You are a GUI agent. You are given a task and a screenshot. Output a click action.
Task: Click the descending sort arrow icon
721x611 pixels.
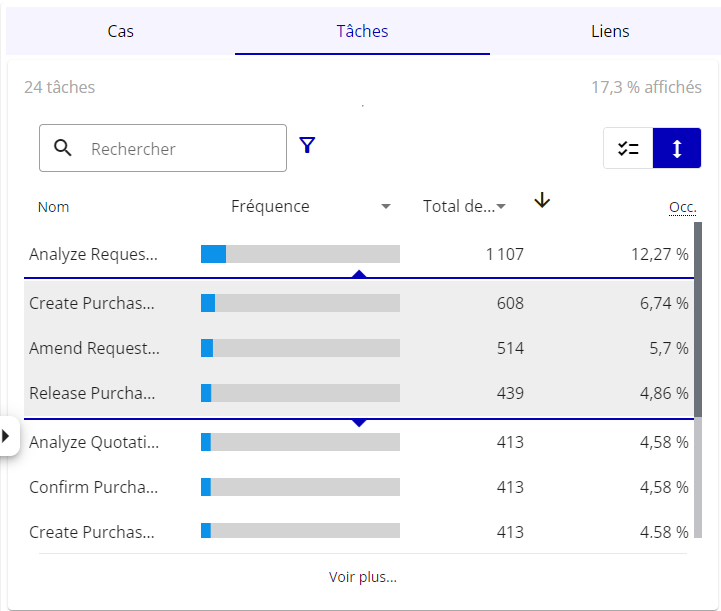pyautogui.click(x=542, y=201)
